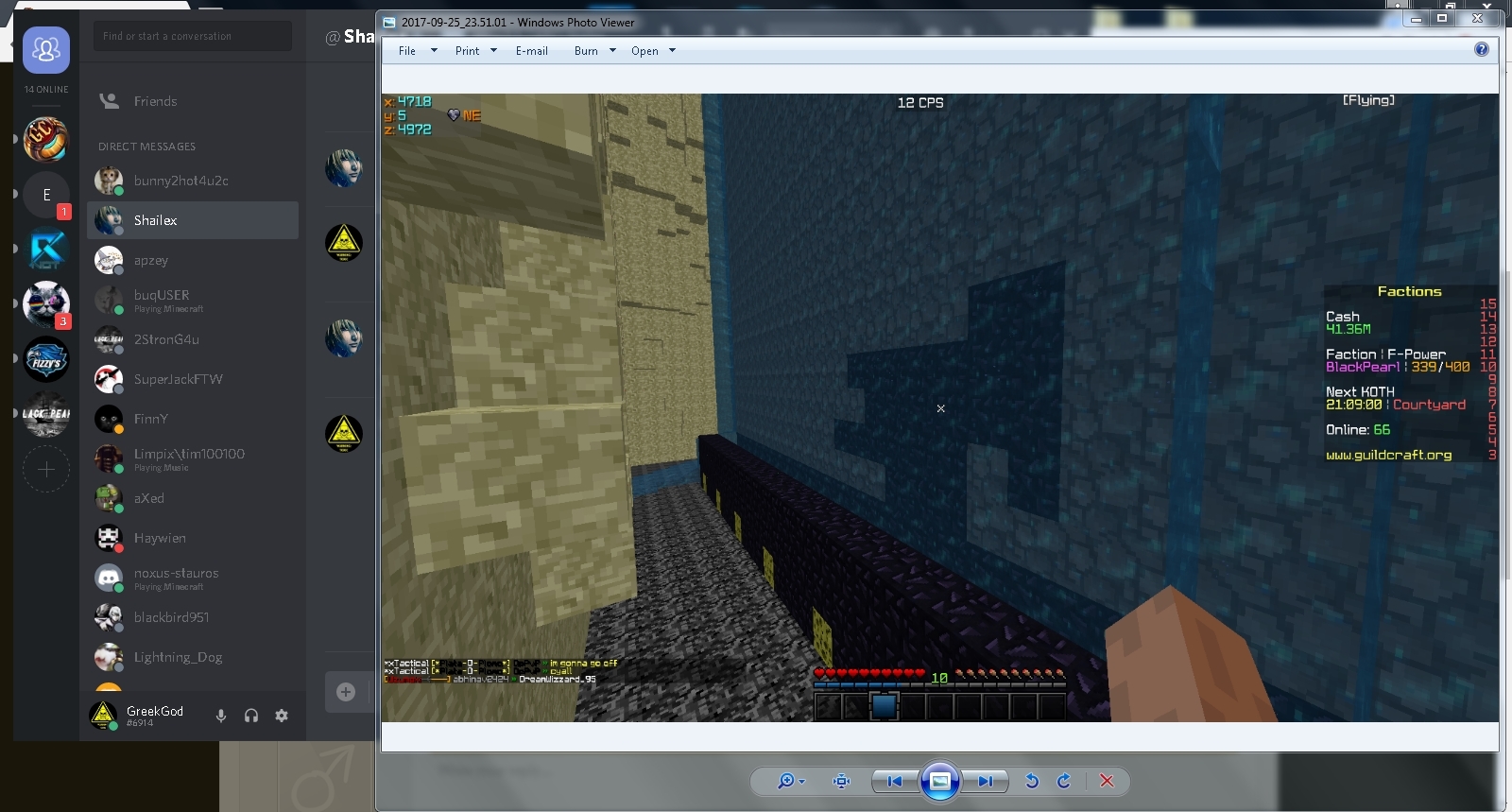Delete the photo with red X
Viewport: 1512px width, 812px height.
pyautogui.click(x=1107, y=781)
